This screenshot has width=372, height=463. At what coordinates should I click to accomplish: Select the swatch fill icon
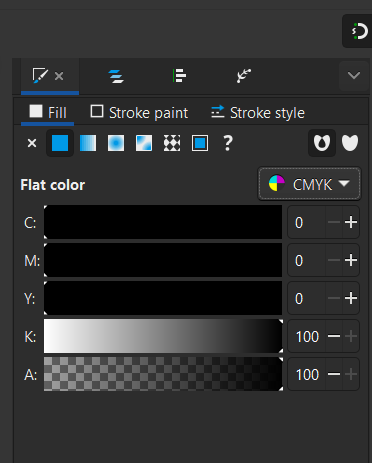tap(200, 143)
